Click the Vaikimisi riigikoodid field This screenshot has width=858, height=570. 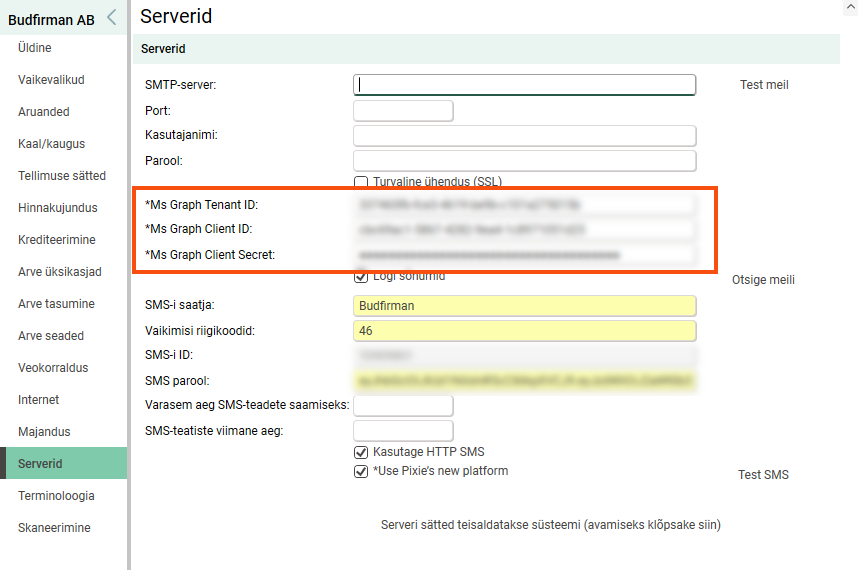(x=524, y=331)
